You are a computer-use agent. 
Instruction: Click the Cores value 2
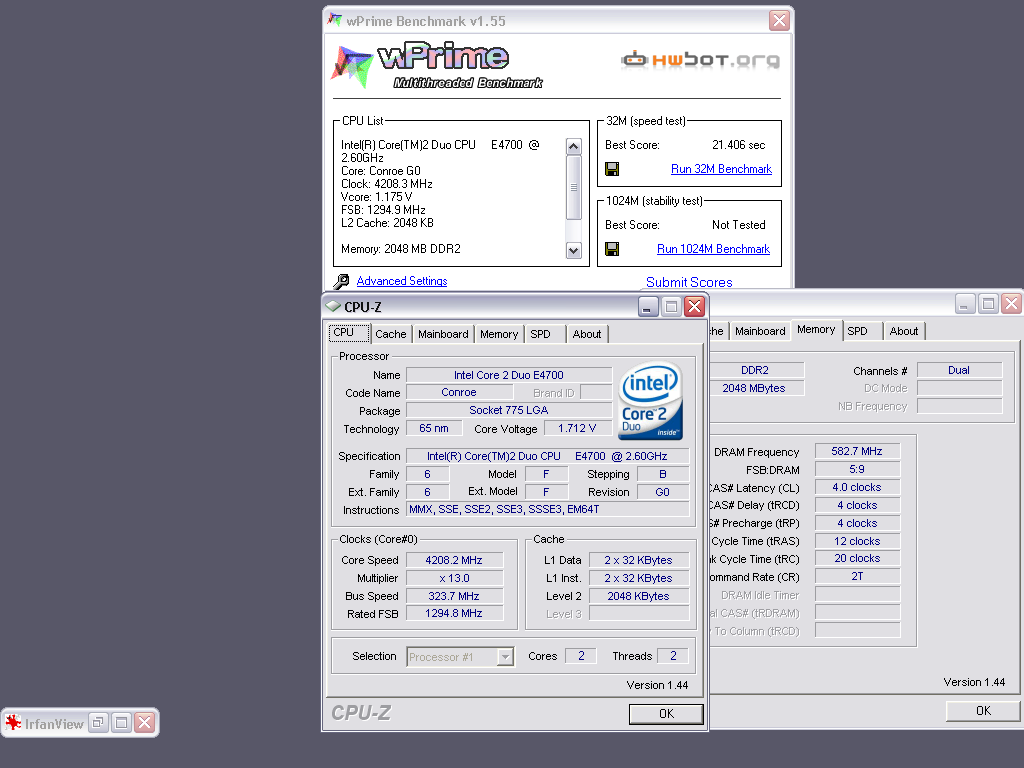(x=581, y=656)
